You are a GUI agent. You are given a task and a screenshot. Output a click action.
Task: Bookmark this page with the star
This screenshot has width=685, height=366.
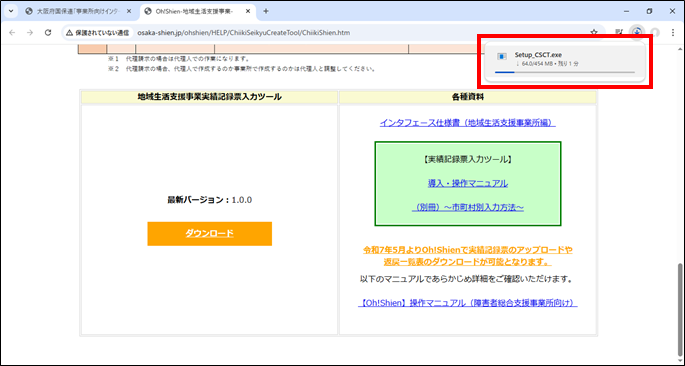(x=594, y=32)
